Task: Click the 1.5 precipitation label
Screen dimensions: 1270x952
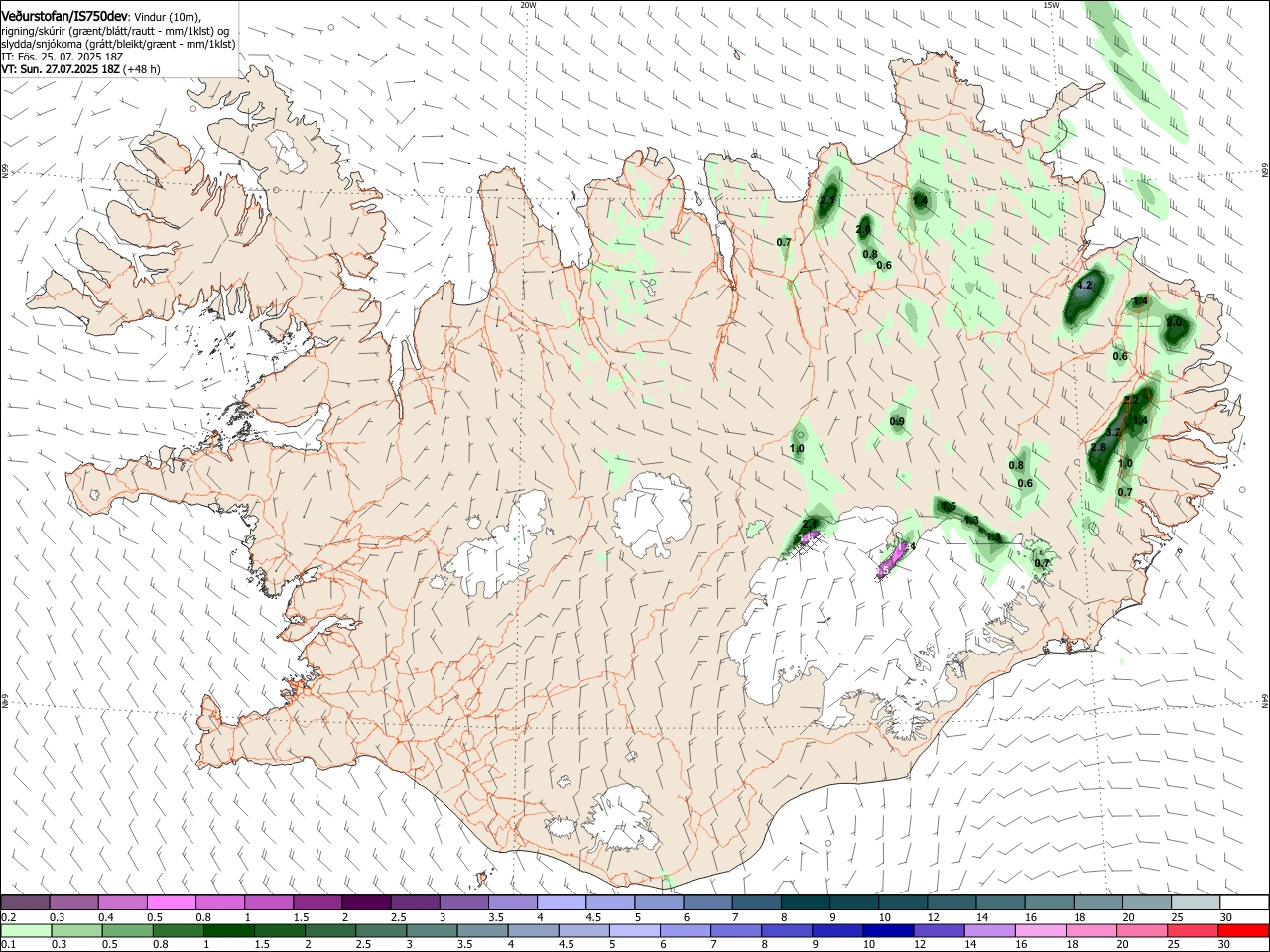Action: tap(949, 507)
